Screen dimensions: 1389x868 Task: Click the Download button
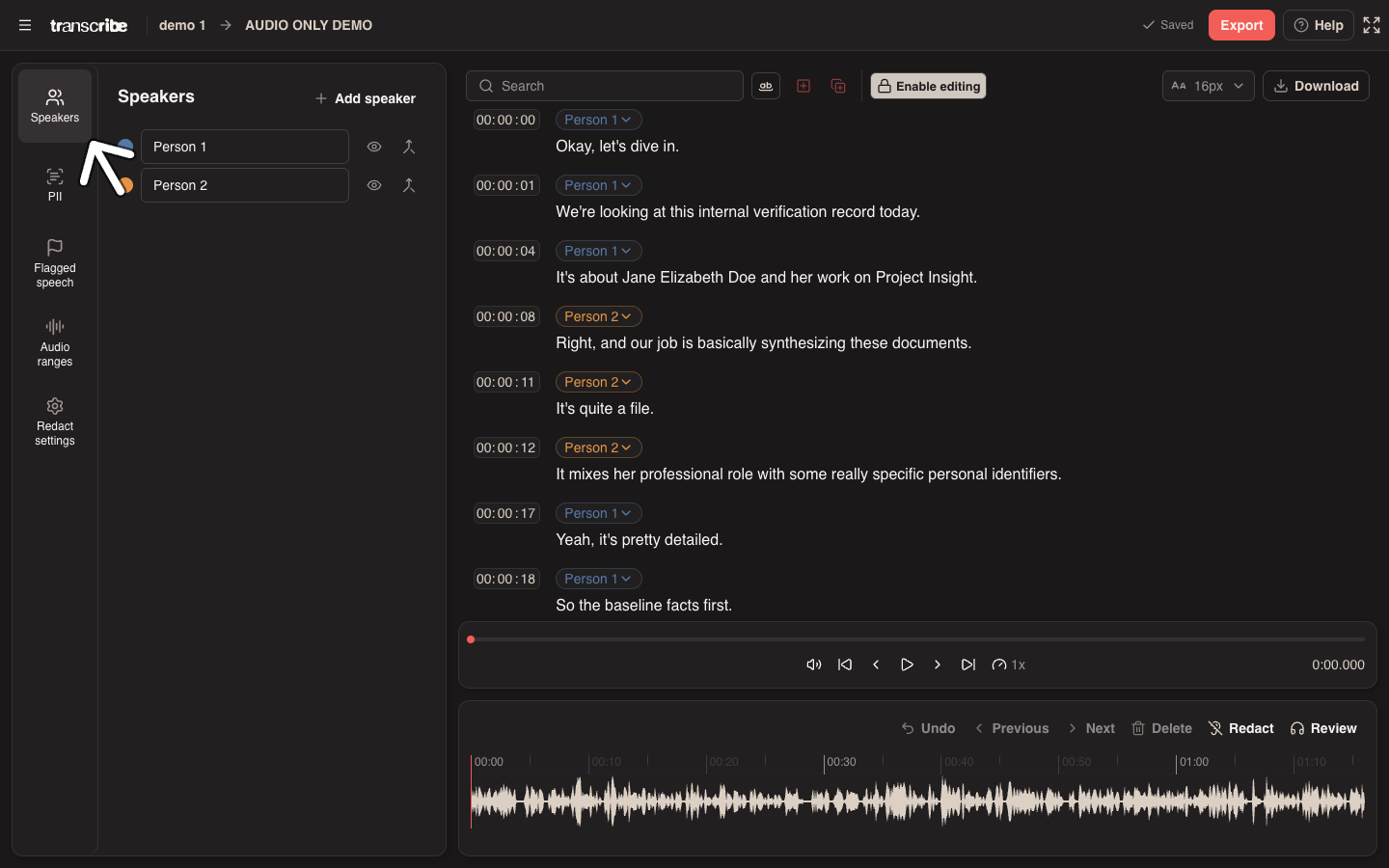1316,86
